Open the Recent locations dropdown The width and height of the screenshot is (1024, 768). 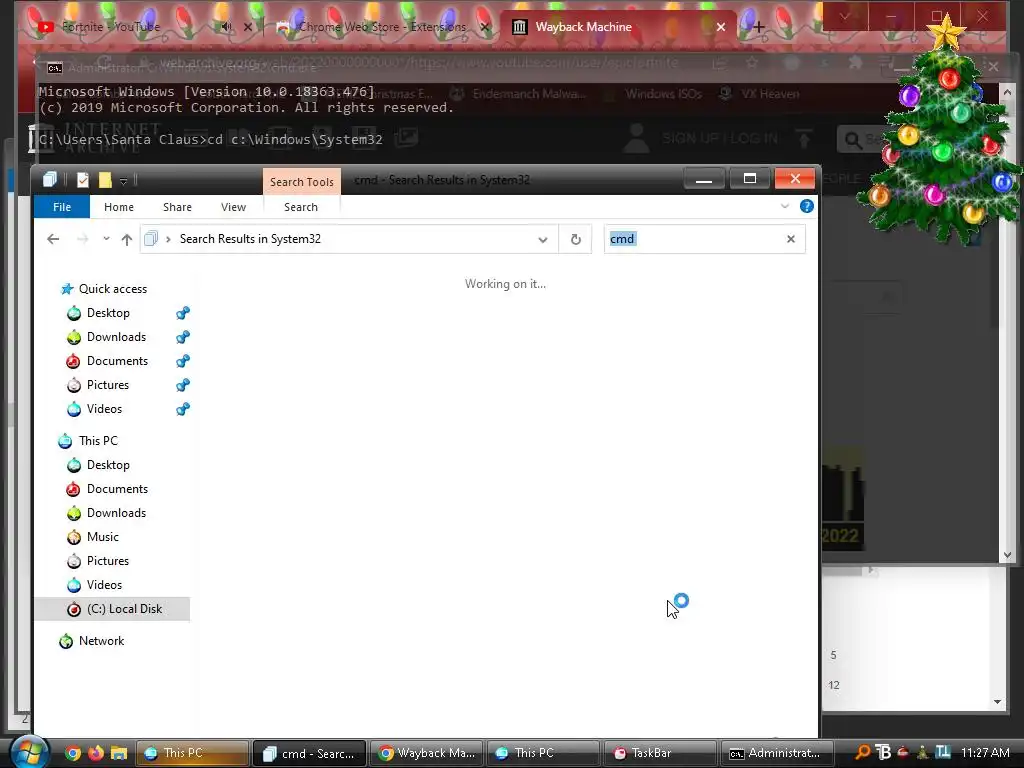coord(106,239)
